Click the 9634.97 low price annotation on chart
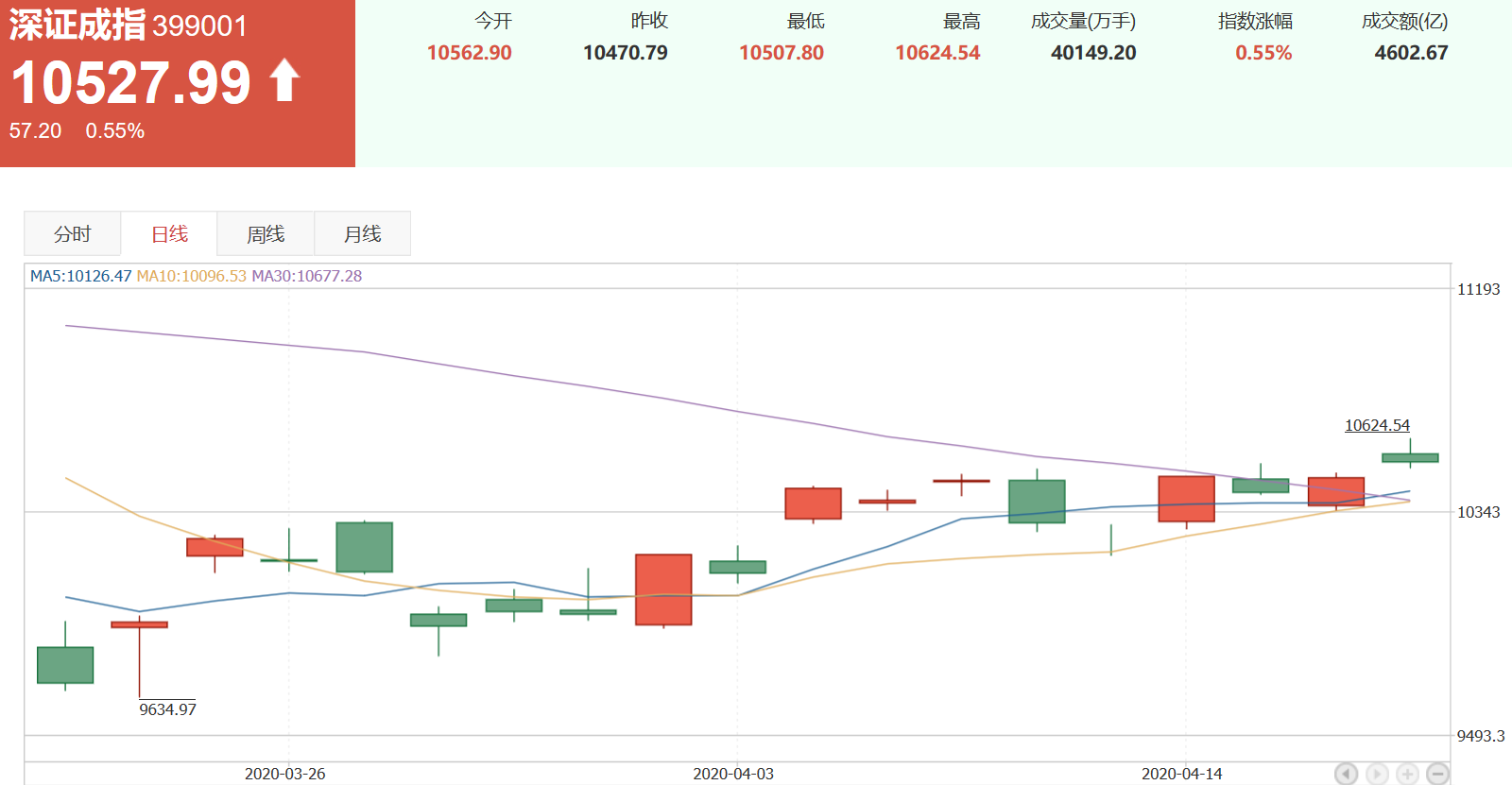This screenshot has height=785, width=1512. click(x=167, y=709)
